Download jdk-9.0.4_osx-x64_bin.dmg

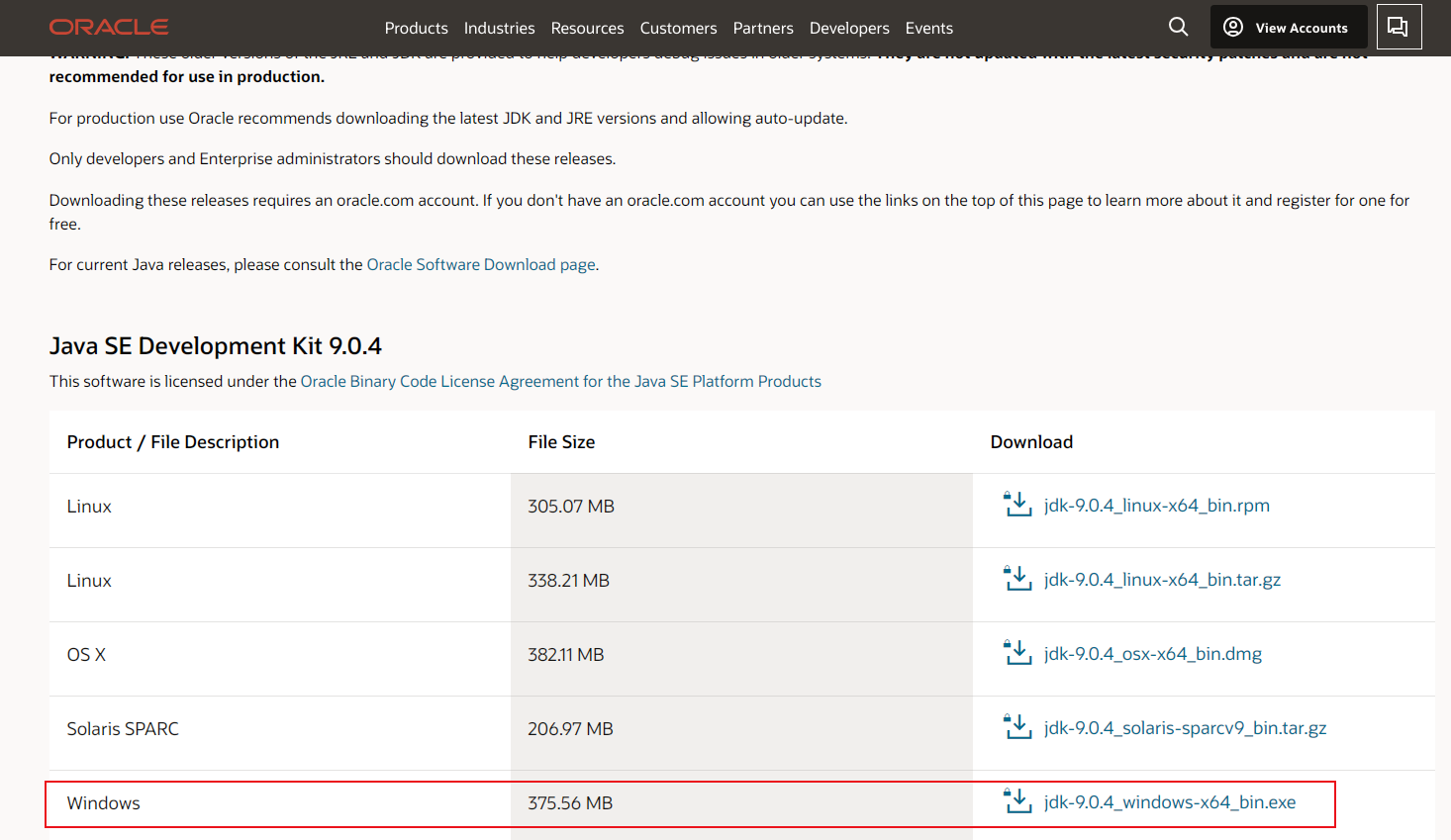[x=1153, y=654]
